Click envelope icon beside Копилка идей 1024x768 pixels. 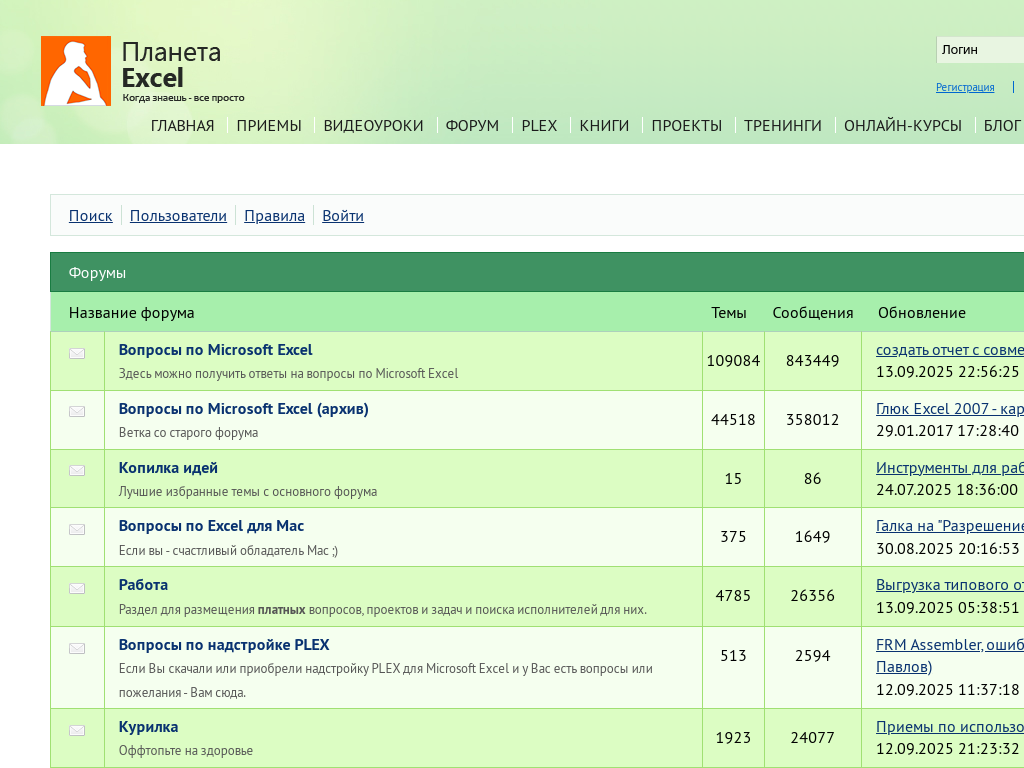pos(77,470)
